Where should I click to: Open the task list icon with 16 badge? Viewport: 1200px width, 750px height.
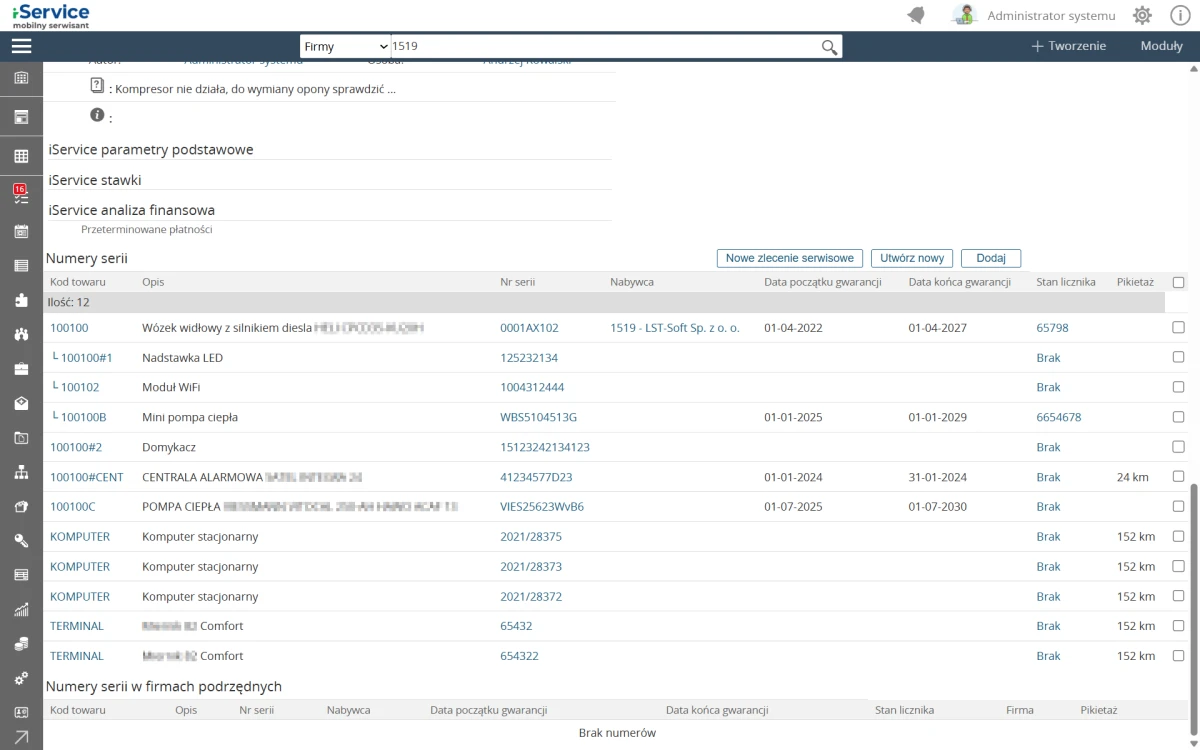[21, 193]
